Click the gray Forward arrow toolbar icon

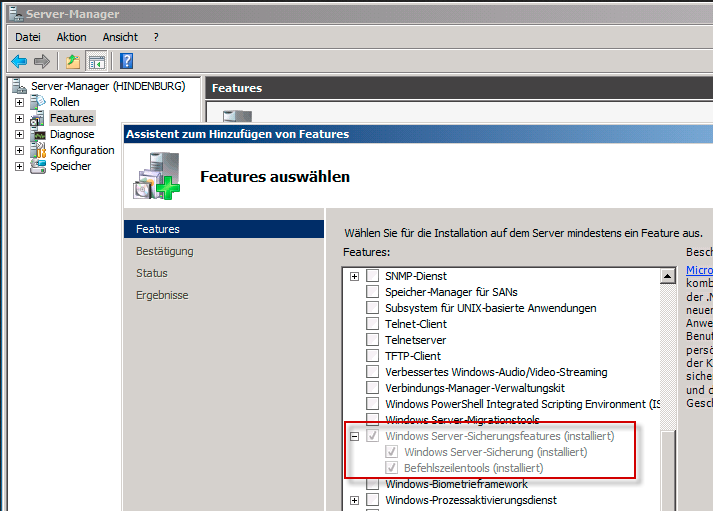click(42, 61)
